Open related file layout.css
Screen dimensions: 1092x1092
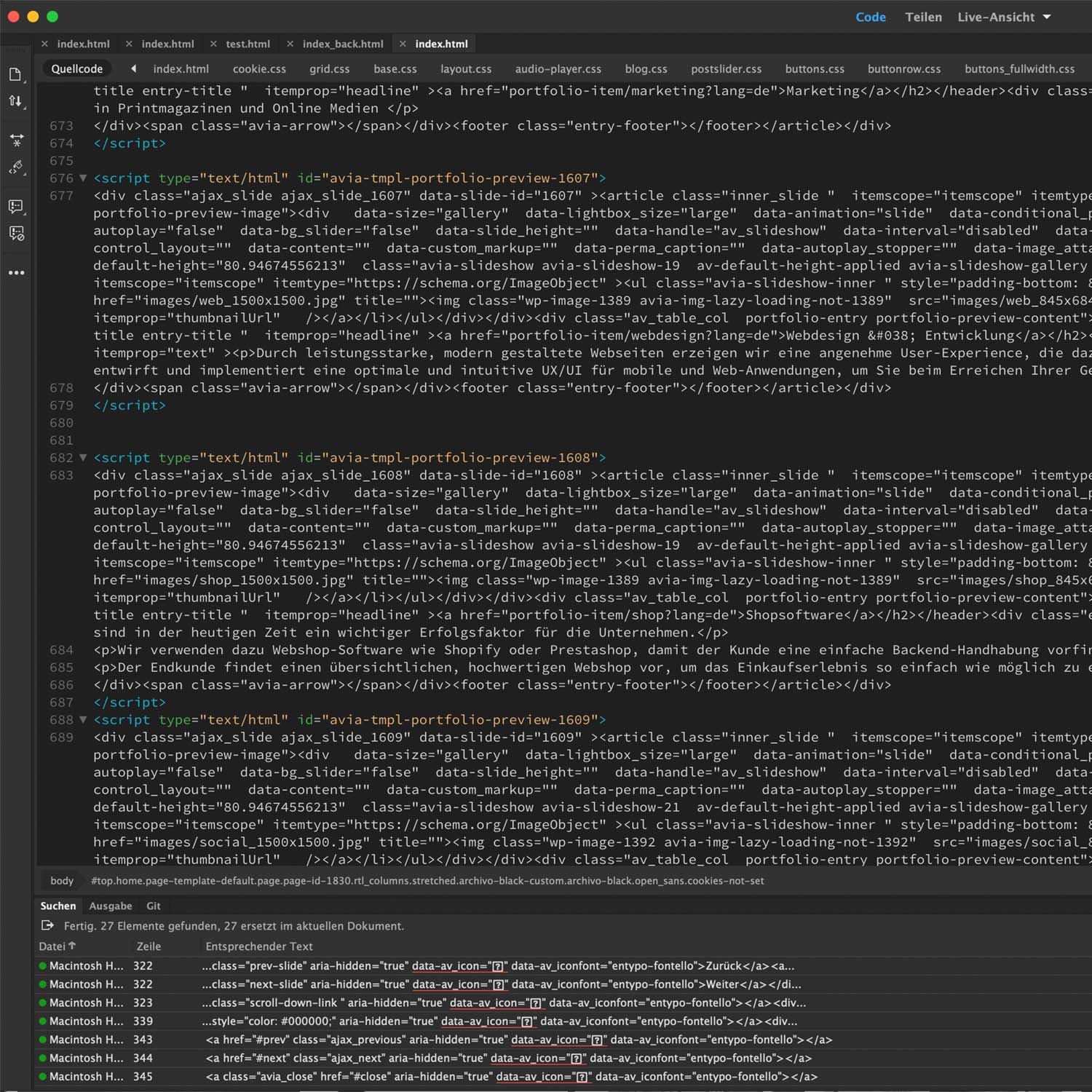[x=466, y=69]
